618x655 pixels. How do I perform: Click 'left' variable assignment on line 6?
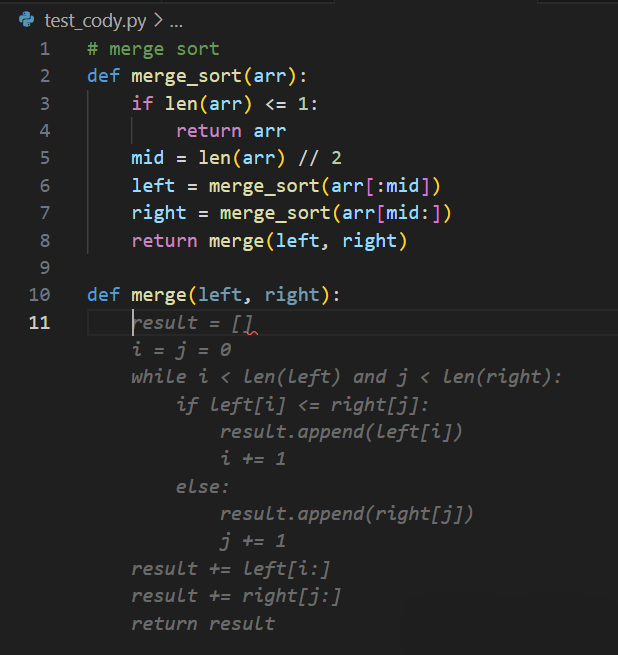coord(153,185)
